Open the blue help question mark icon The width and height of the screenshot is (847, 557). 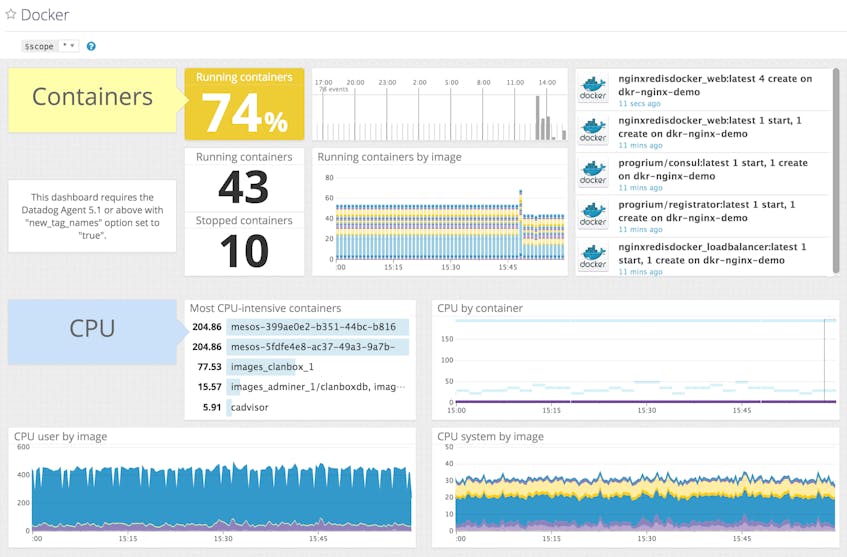91,46
